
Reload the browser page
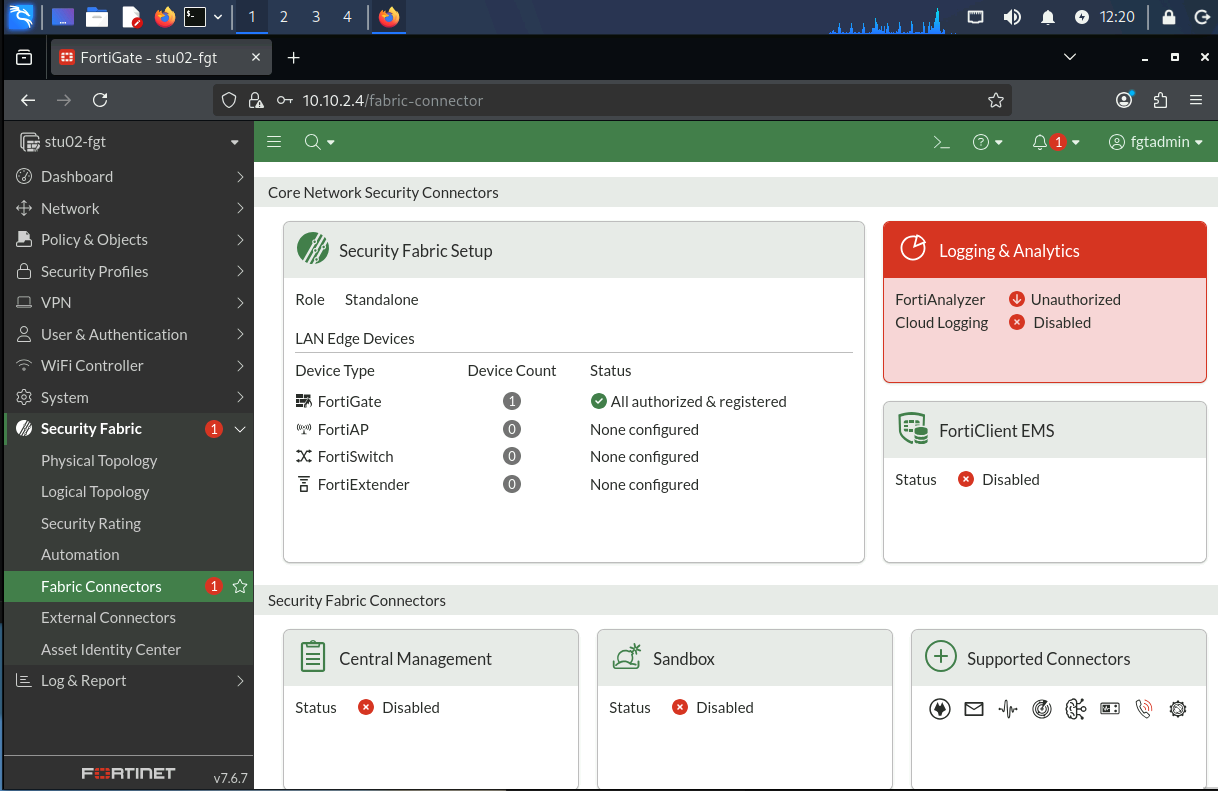100,100
